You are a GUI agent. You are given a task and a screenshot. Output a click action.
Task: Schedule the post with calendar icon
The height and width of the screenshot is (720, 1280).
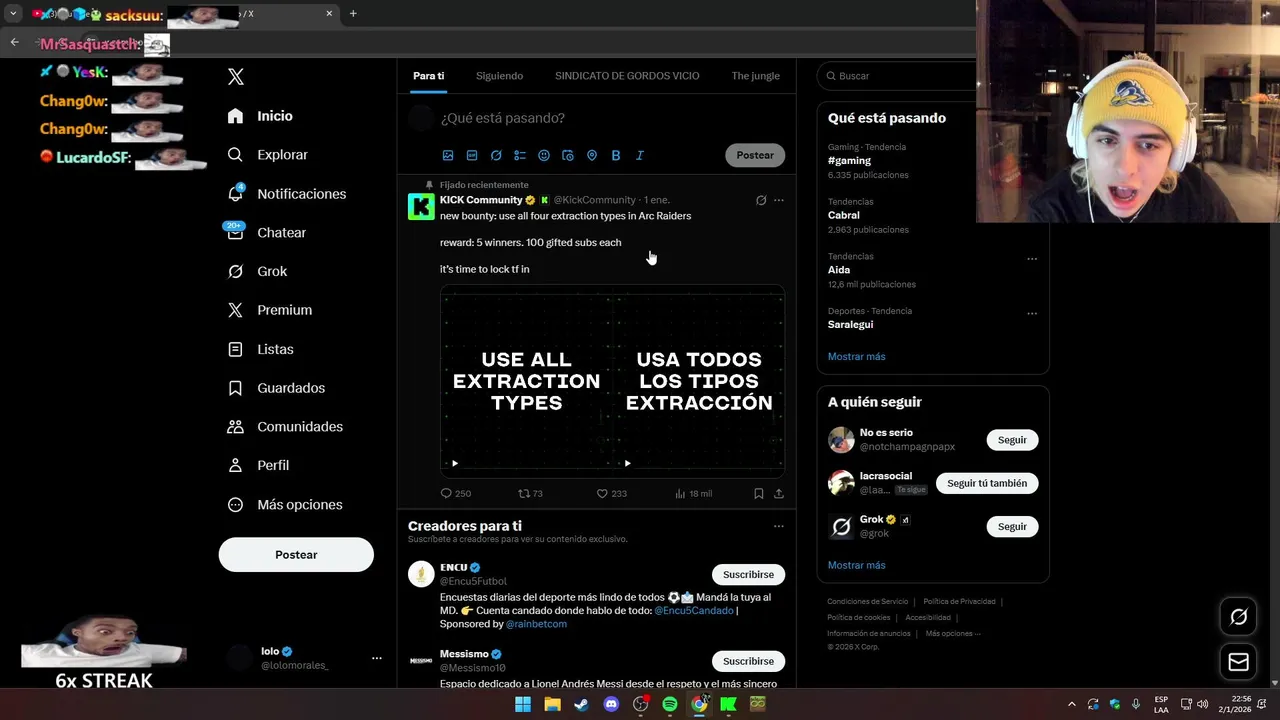[568, 156]
